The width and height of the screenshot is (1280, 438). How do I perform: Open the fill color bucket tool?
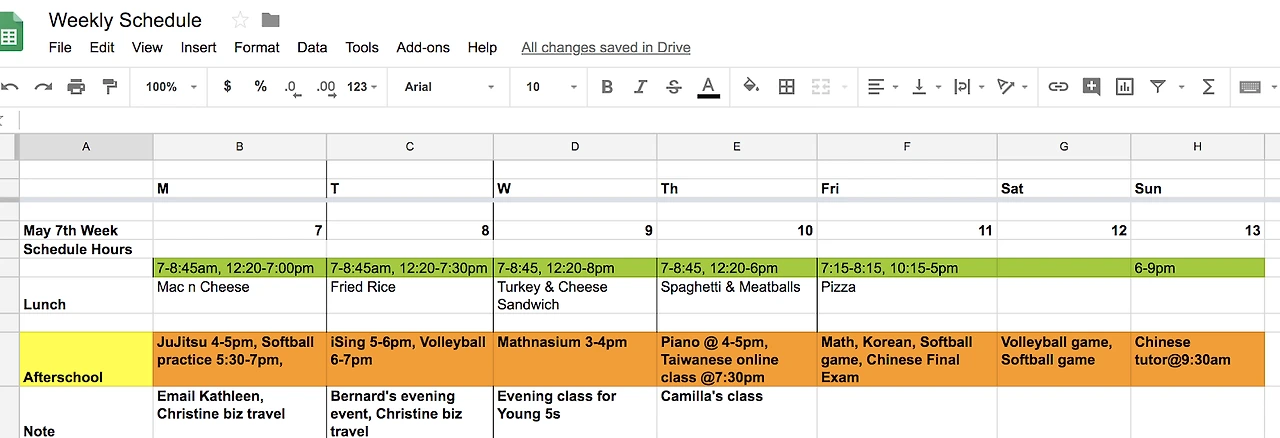point(751,87)
